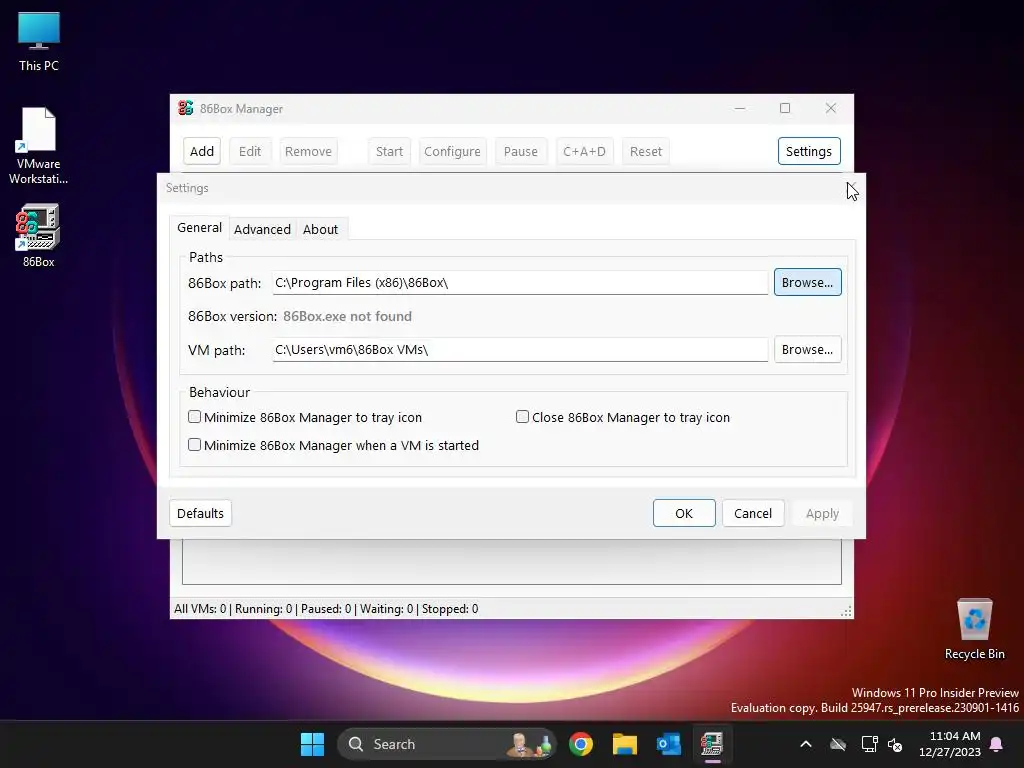Click the muted volume tray icon
This screenshot has height=768, width=1024.
click(x=895, y=744)
